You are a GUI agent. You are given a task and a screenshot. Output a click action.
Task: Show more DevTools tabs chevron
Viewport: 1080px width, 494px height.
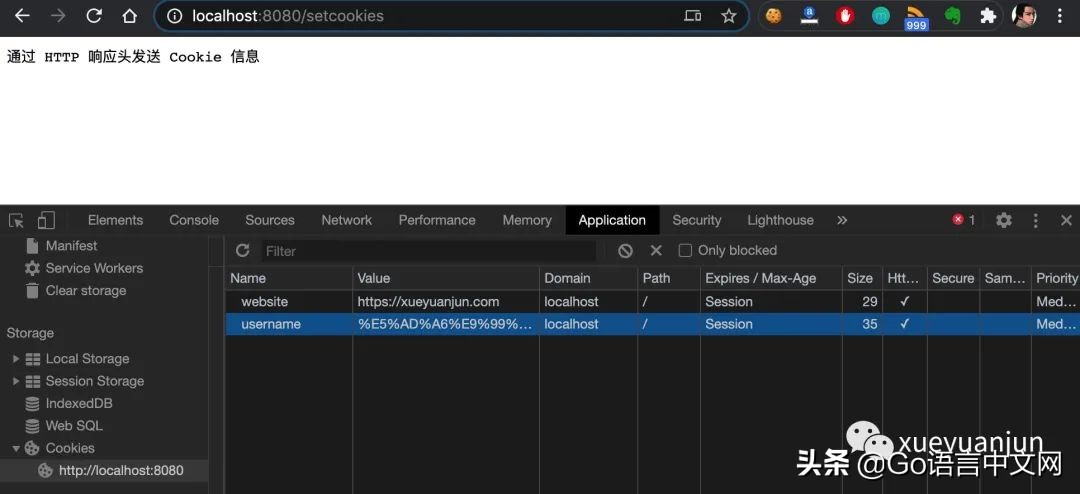point(842,220)
